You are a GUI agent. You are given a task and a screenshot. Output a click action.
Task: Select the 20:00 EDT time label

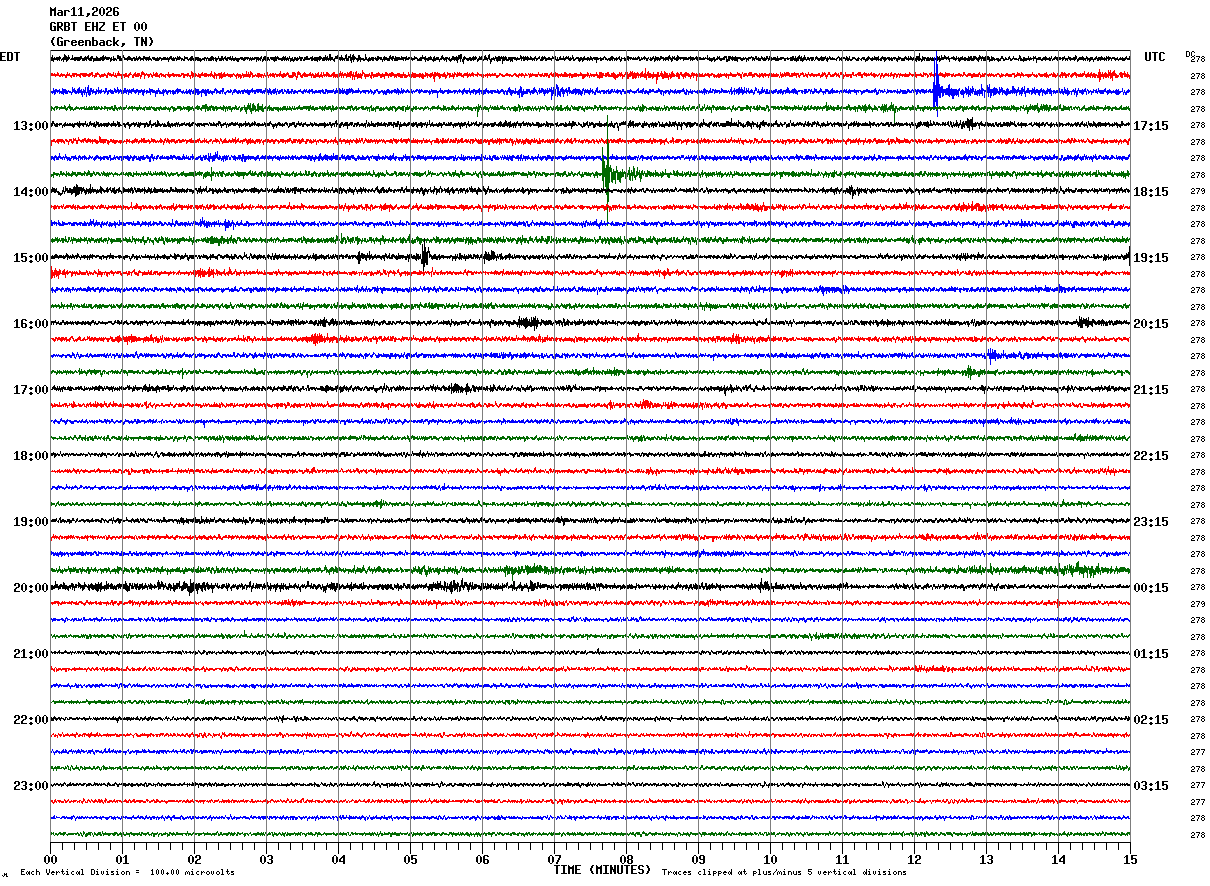pyautogui.click(x=30, y=588)
